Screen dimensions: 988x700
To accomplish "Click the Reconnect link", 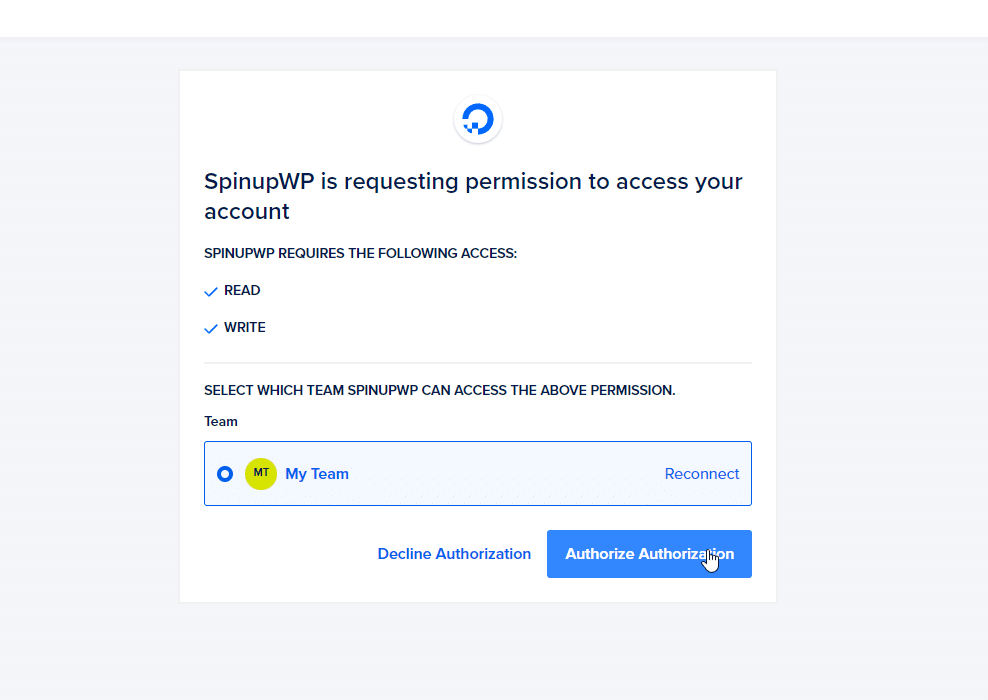I will 701,474.
